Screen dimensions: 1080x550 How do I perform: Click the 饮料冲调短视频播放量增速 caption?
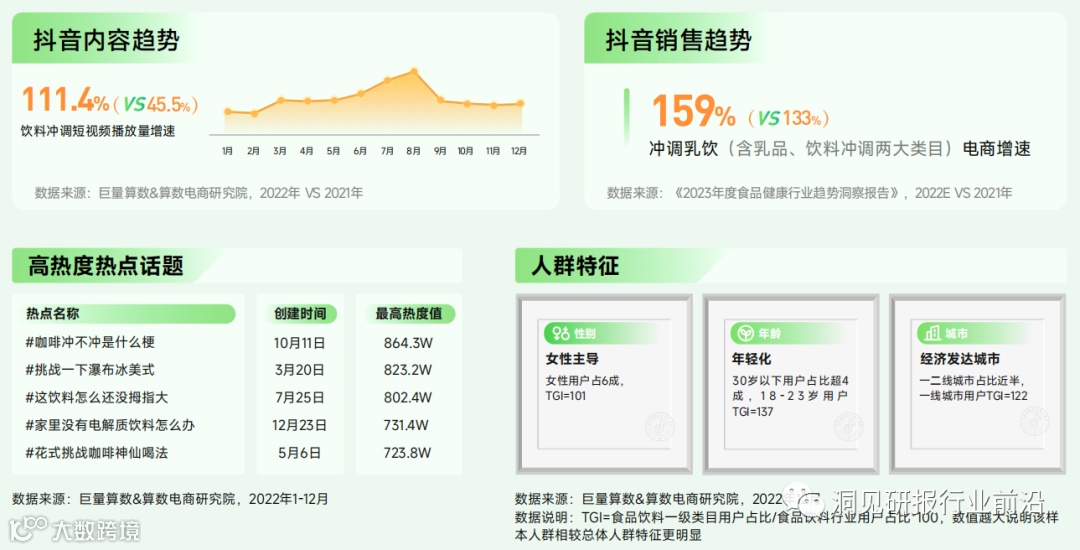coord(98,131)
